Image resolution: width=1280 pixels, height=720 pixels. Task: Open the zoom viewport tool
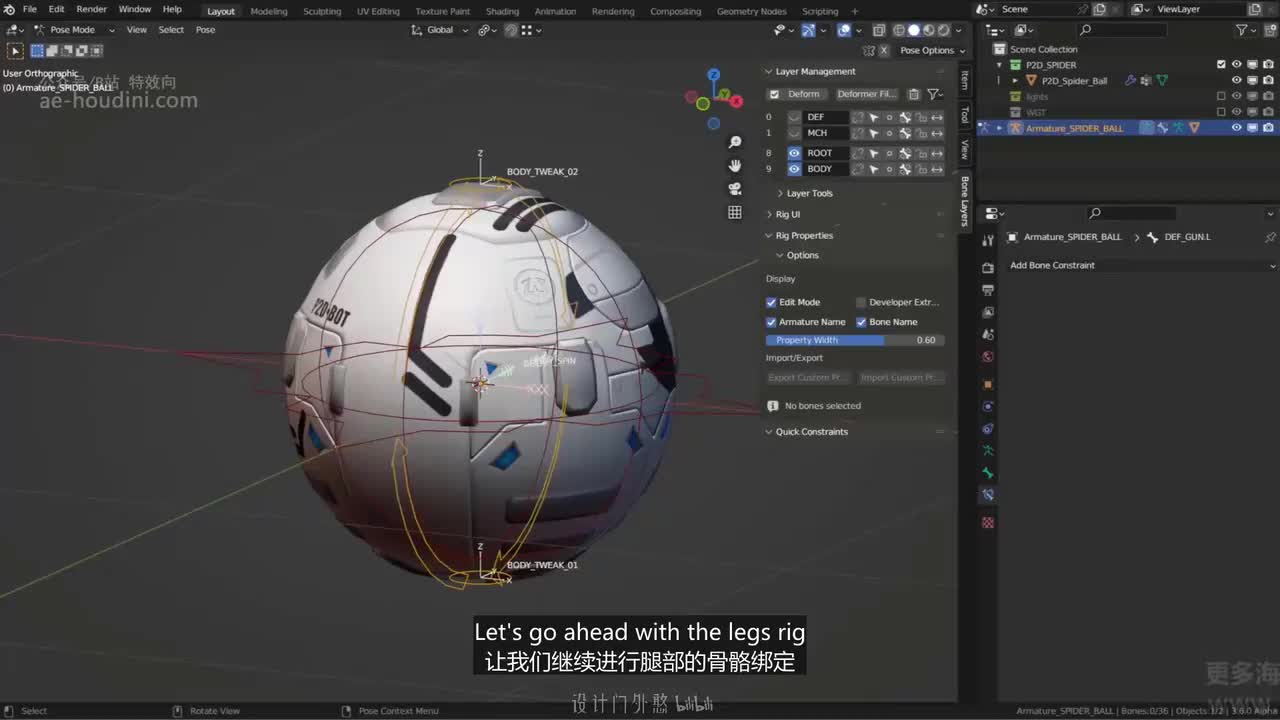point(735,143)
